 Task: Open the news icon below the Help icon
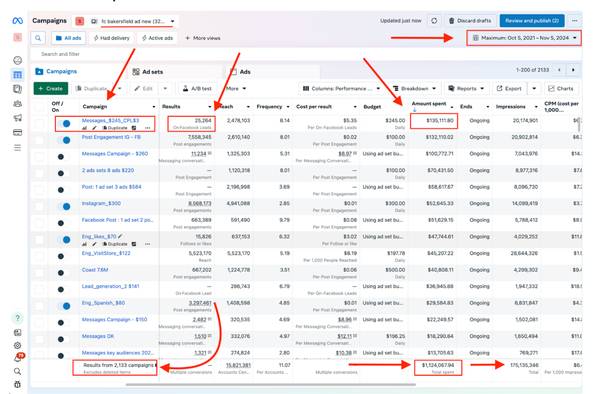click(18, 332)
